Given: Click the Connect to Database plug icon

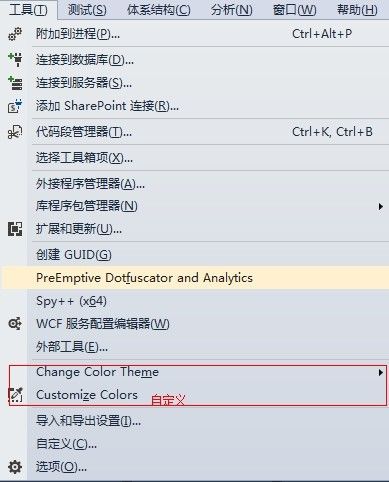Looking at the screenshot, I should click(15, 60).
